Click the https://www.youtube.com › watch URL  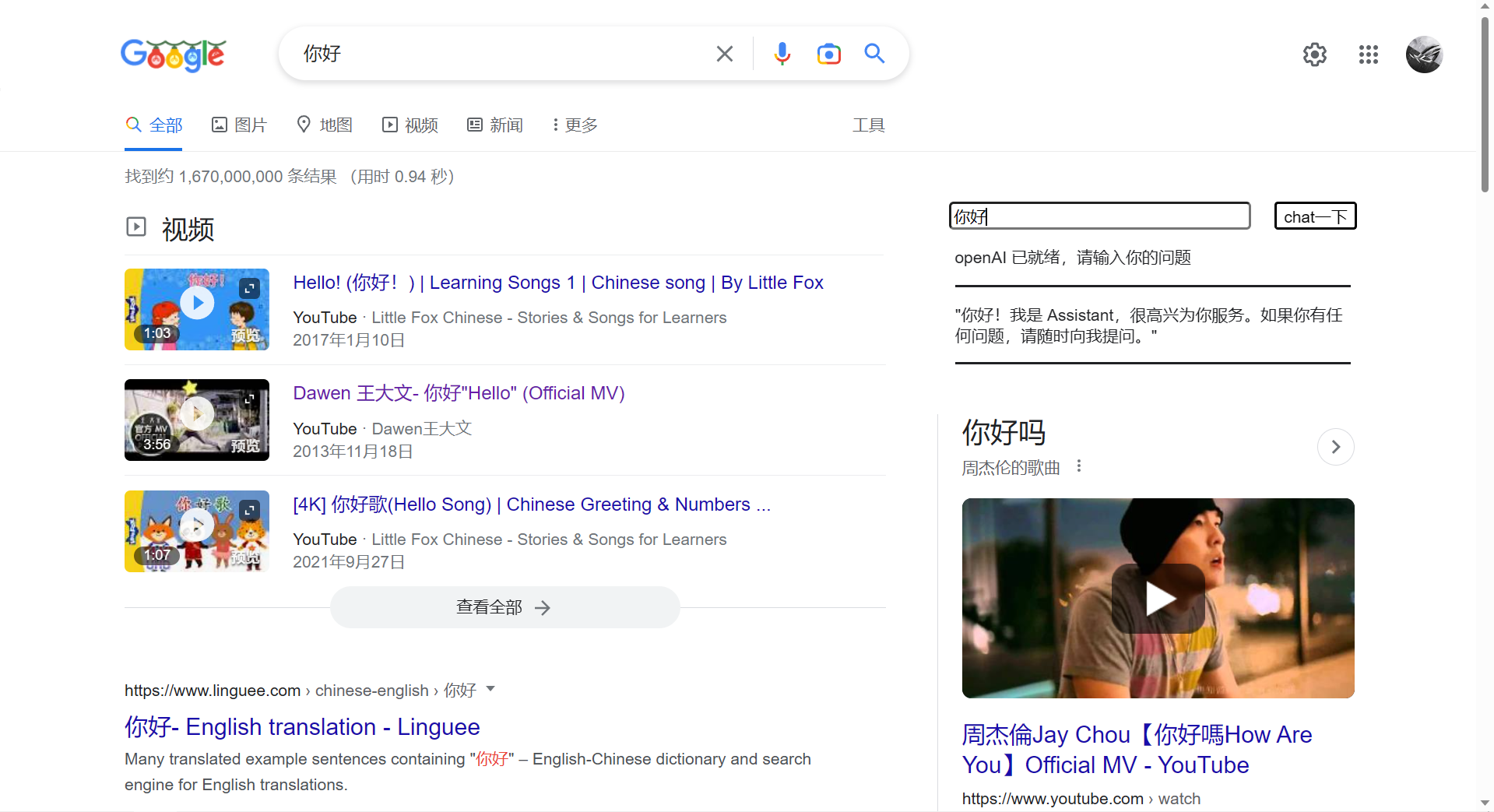tap(1081, 799)
